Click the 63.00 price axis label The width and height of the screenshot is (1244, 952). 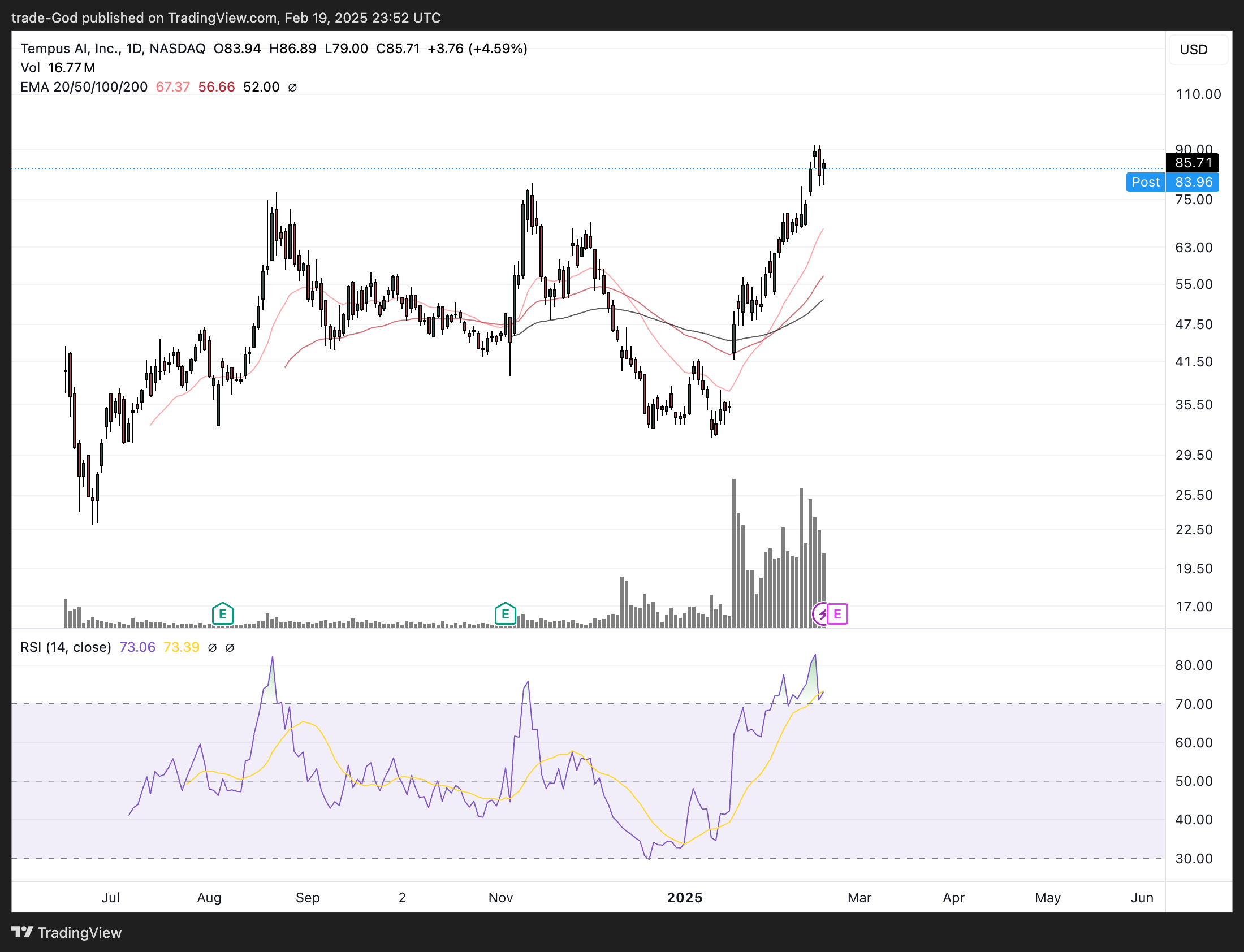coord(1194,248)
